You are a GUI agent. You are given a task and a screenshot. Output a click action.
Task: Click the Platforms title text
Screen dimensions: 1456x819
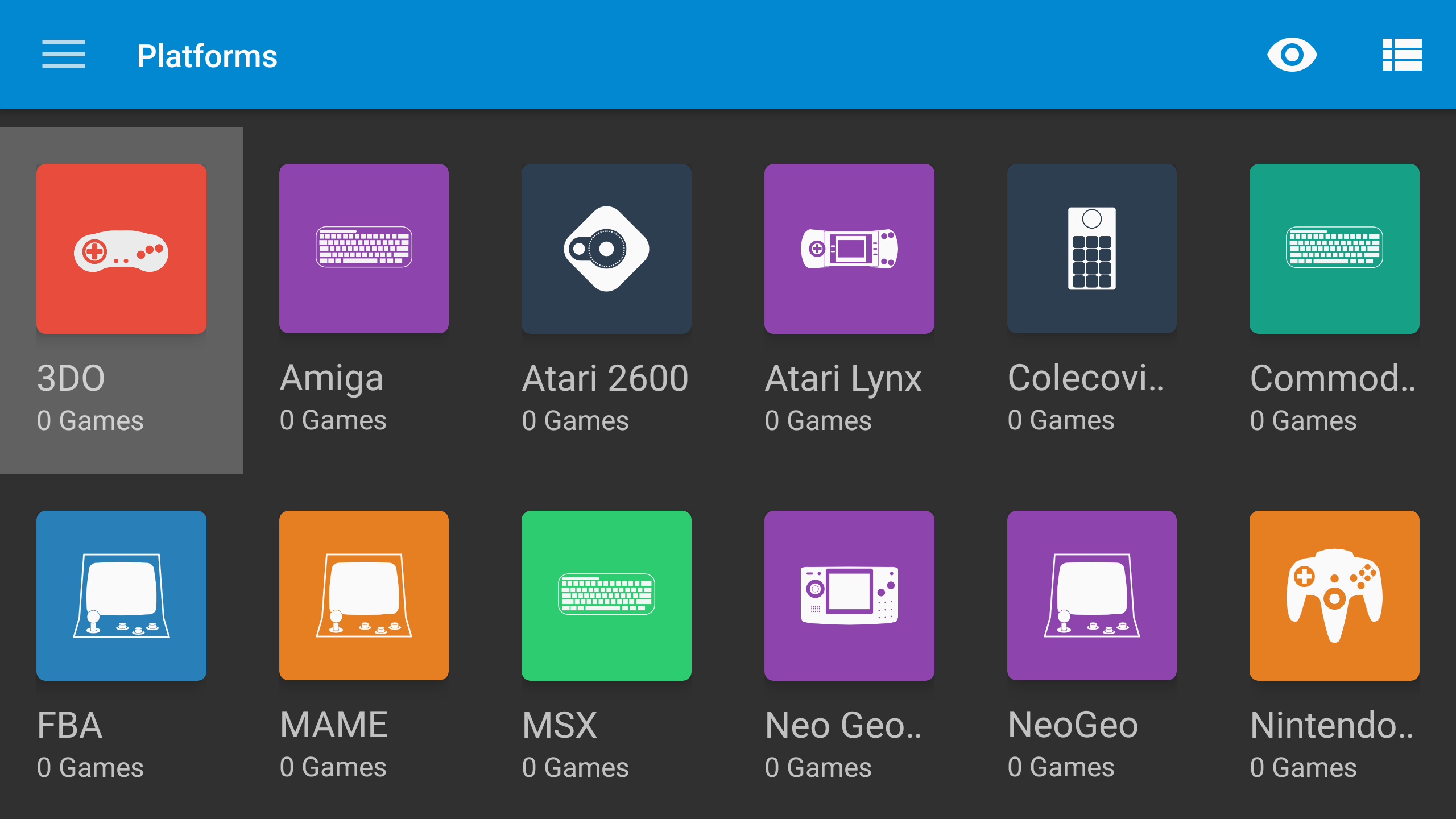coord(207,56)
